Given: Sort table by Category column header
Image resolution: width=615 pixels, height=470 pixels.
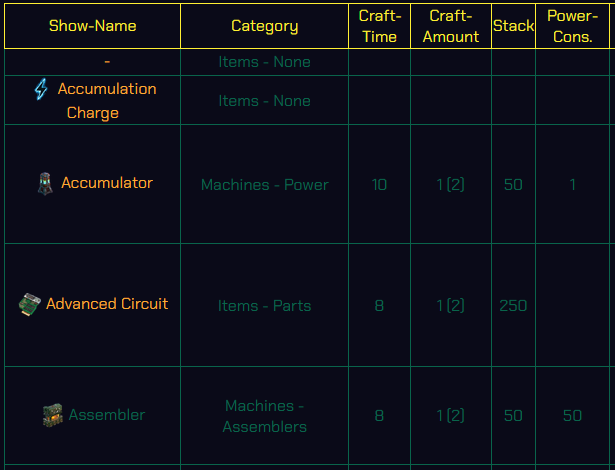Looking at the screenshot, I should point(264,26).
